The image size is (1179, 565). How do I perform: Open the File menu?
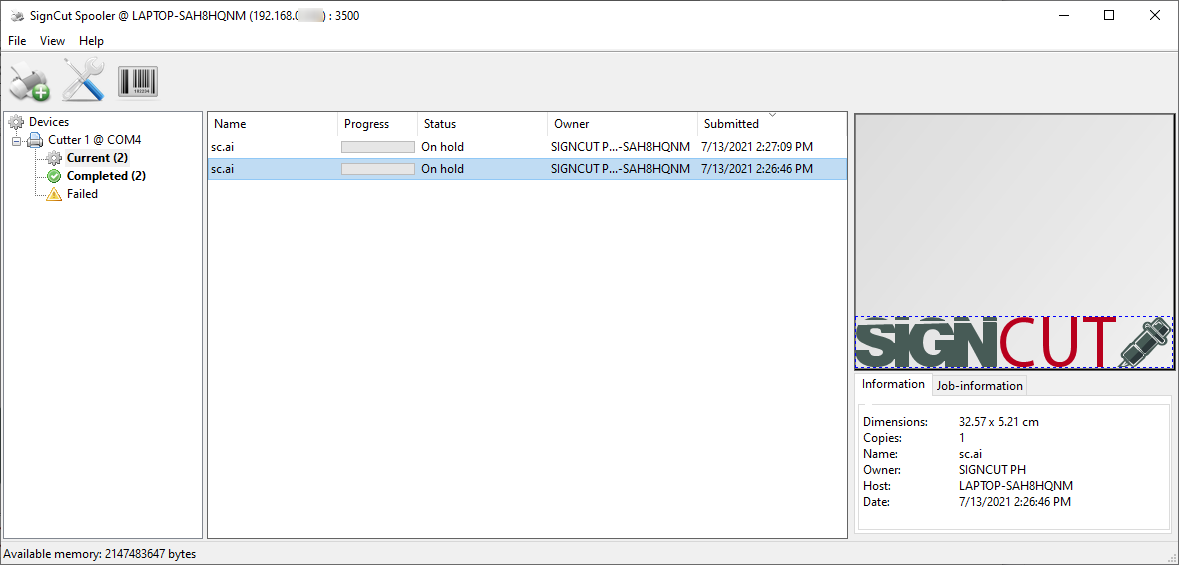click(x=17, y=41)
